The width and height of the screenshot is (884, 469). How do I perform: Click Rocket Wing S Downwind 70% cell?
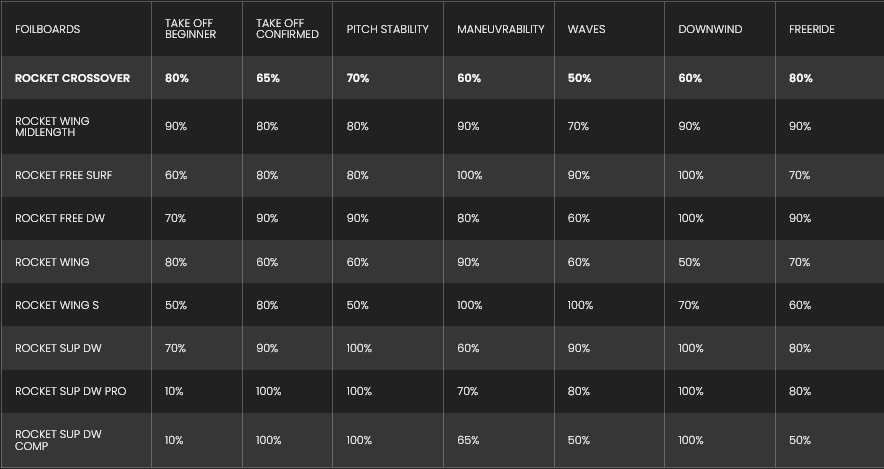click(688, 305)
